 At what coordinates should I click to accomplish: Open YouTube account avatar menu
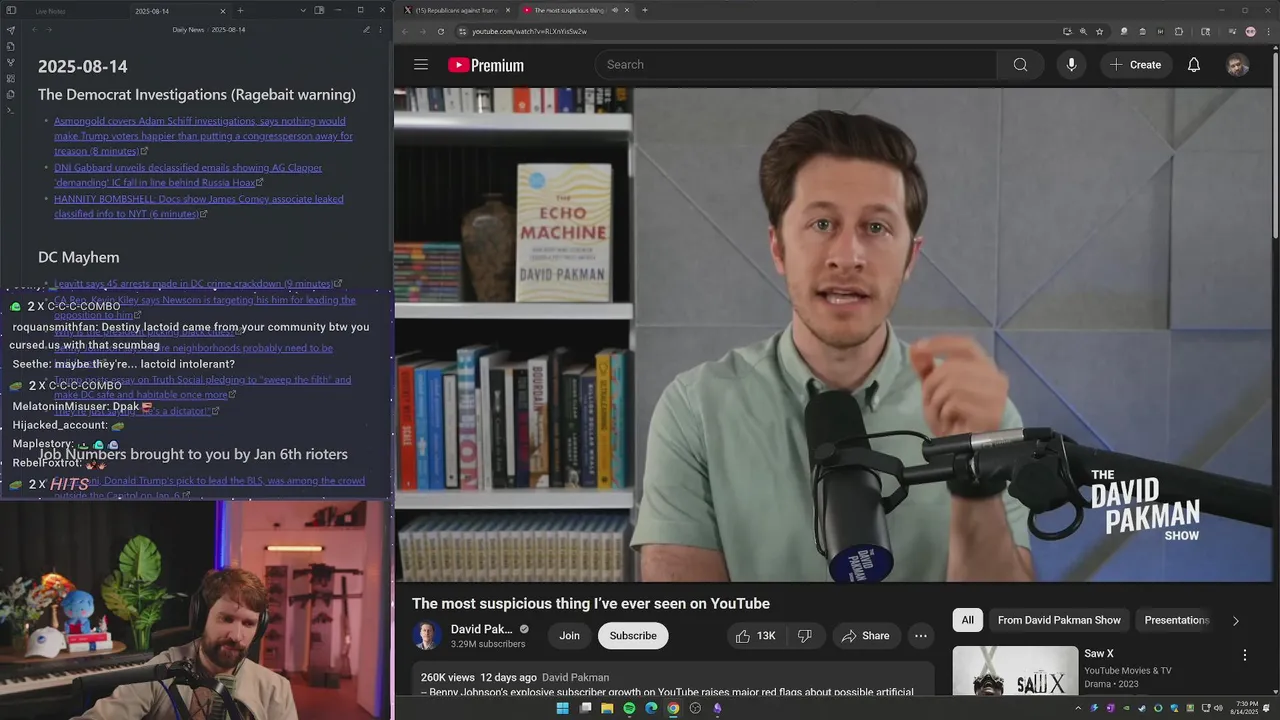(1237, 65)
